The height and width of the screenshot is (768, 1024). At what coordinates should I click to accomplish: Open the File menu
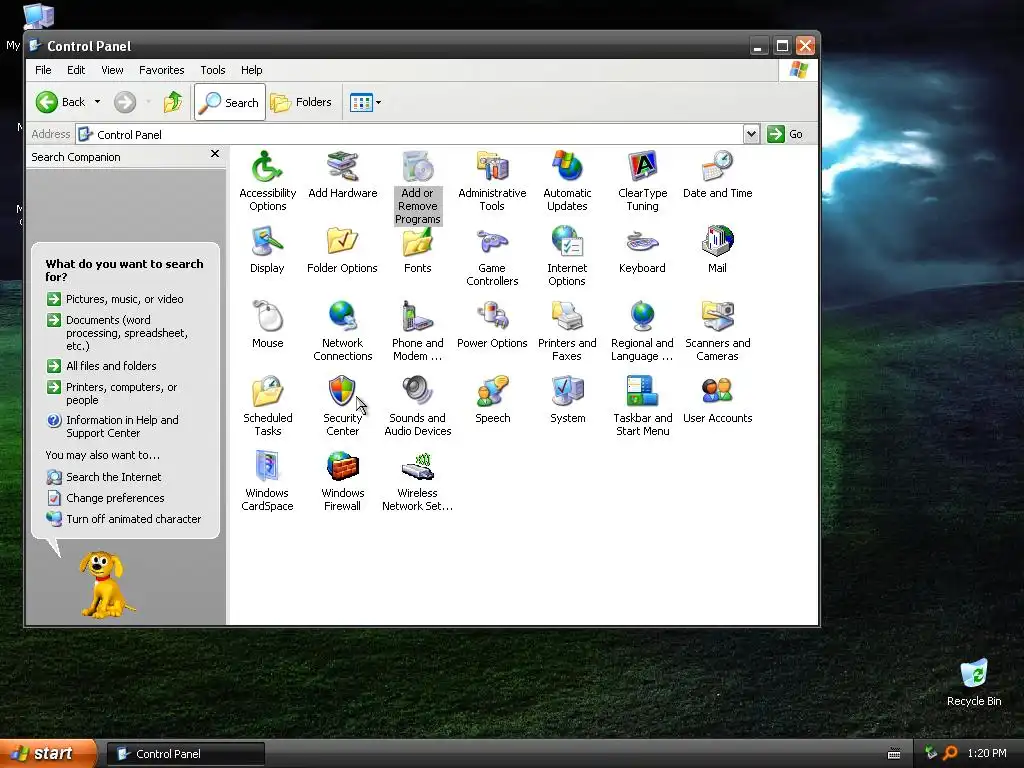tap(43, 70)
